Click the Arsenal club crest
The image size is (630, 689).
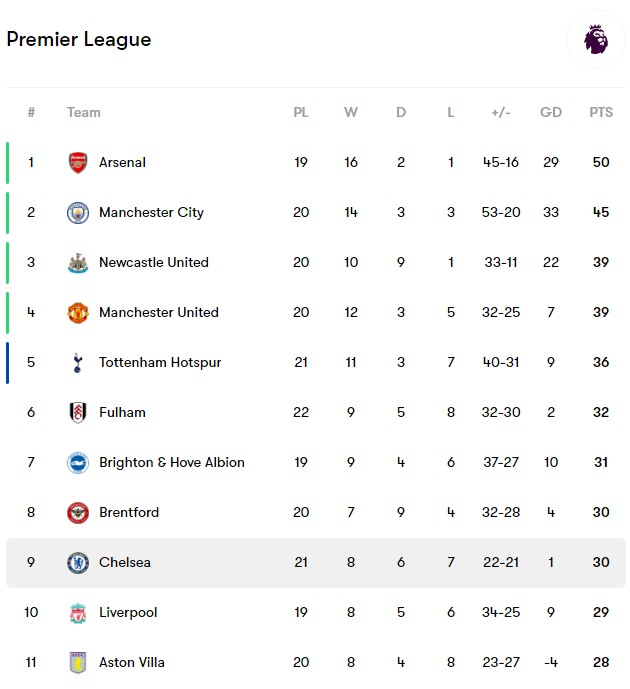78,163
